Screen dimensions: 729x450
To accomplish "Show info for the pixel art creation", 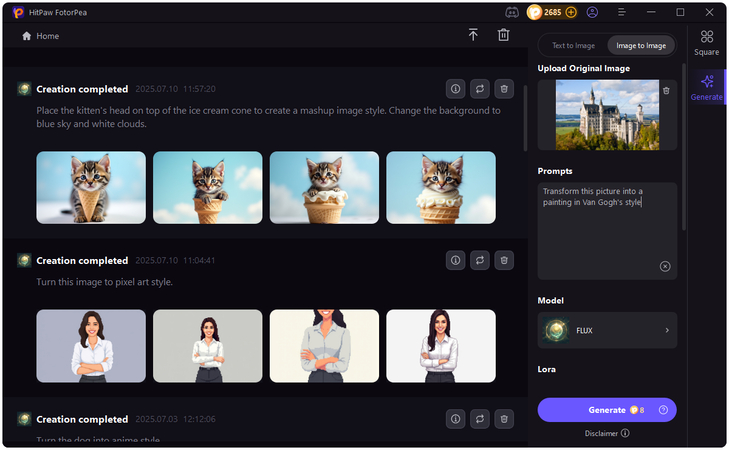I will [x=455, y=260].
